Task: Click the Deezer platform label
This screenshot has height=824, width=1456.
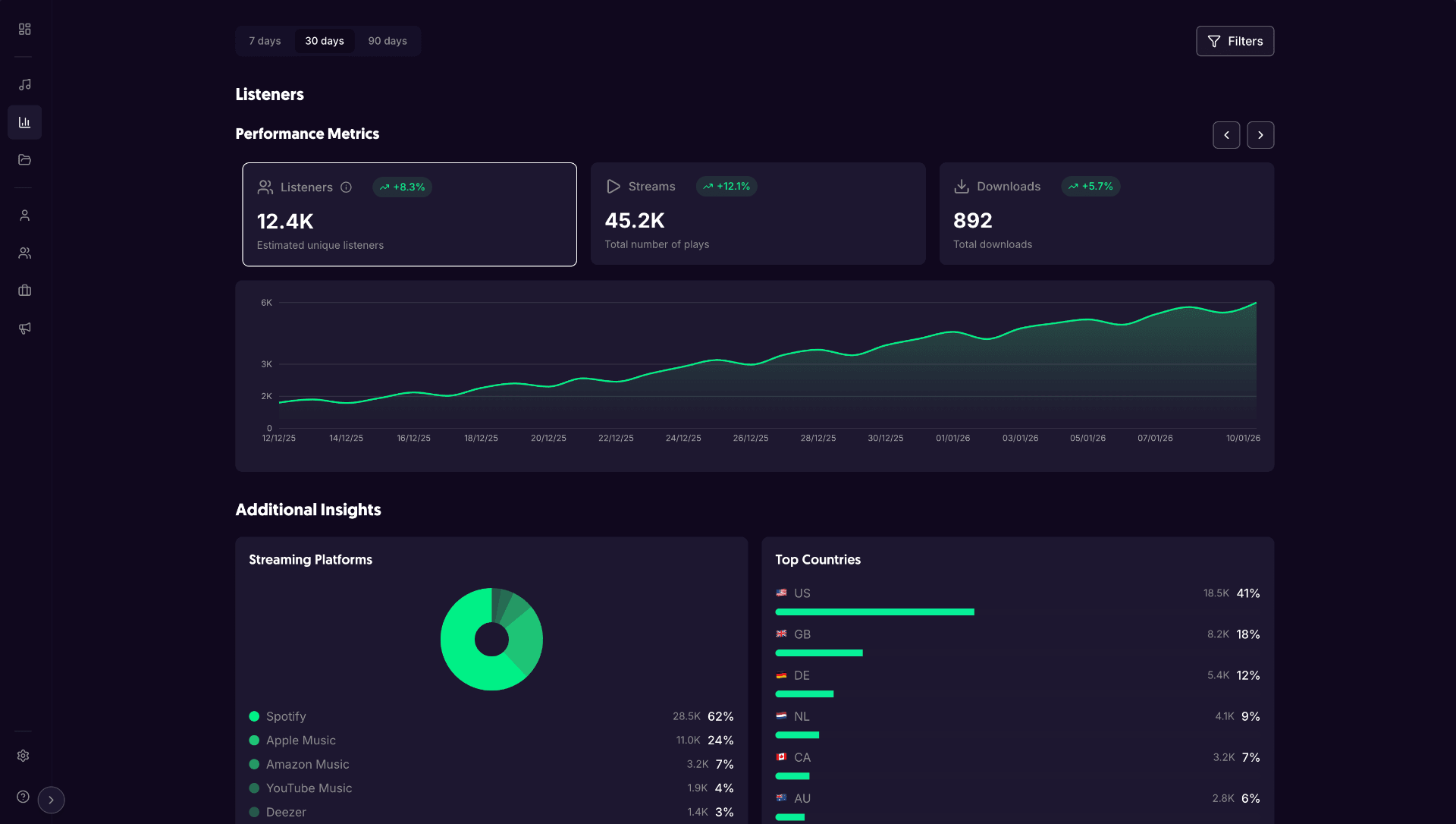Action: coord(286,812)
